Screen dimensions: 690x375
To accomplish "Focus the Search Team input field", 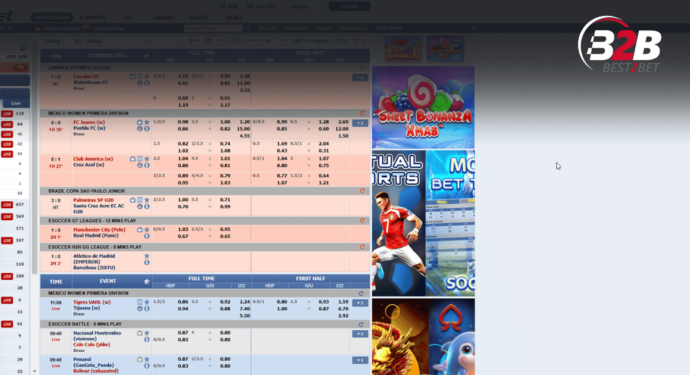I will coord(213,28).
